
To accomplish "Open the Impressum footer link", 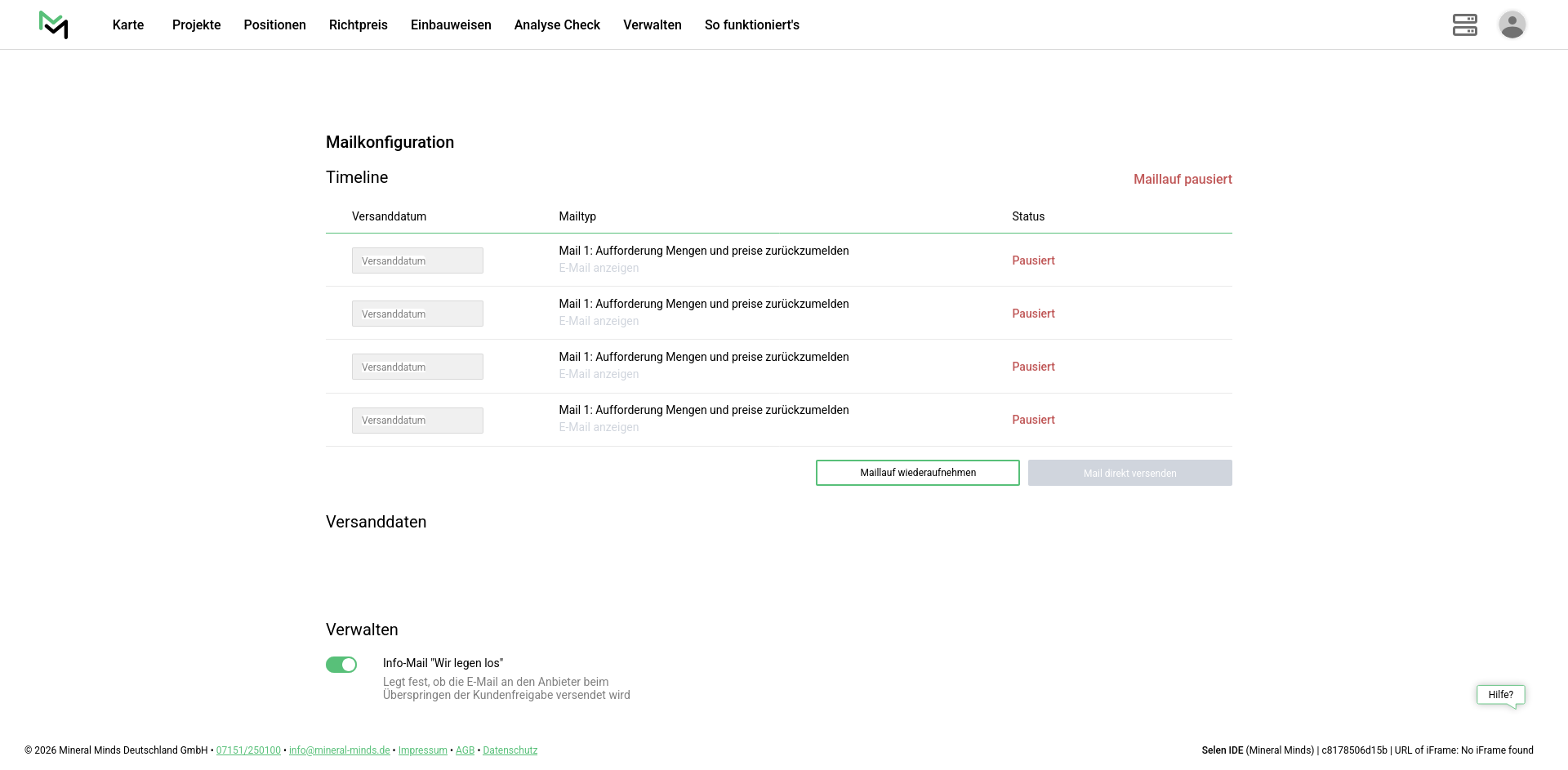I will coord(422,750).
